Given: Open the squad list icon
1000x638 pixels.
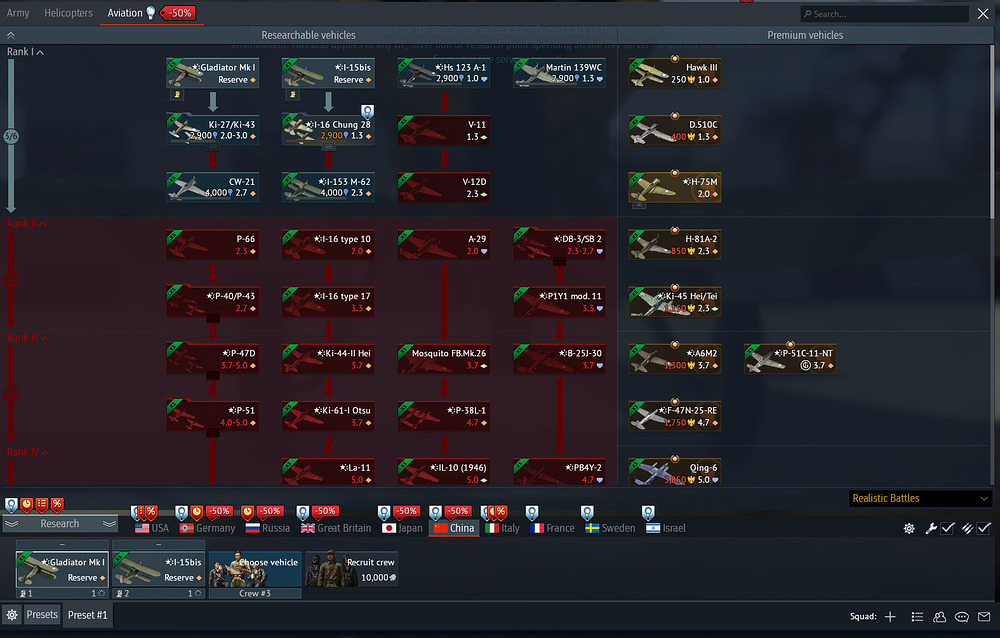Looking at the screenshot, I should coord(917,616).
